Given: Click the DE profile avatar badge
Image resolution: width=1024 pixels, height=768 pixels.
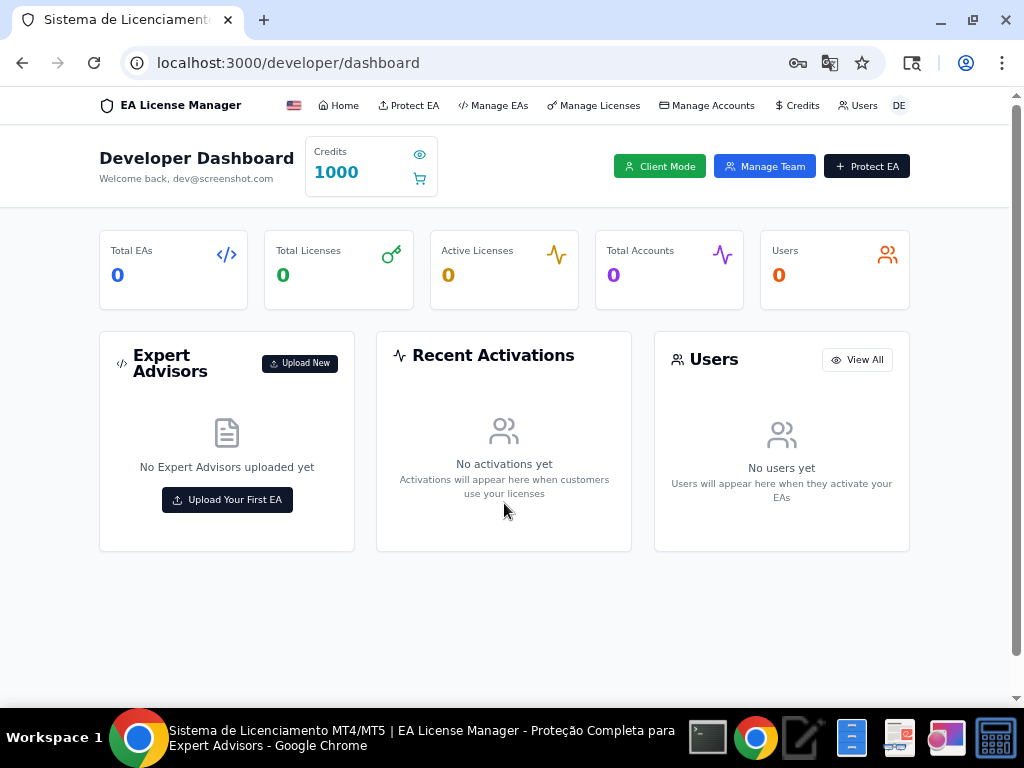Looking at the screenshot, I should tap(898, 105).
